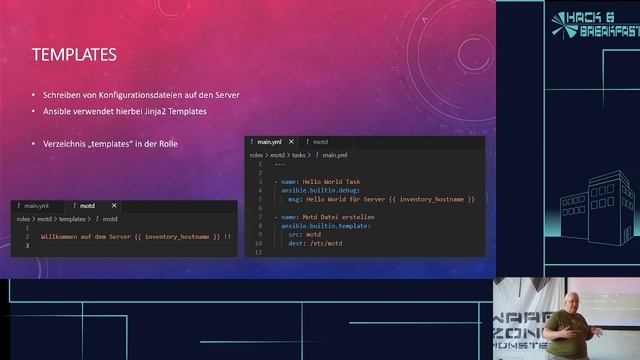Click the '---' document start line
Viewport: 640px width, 360px height.
280,164
